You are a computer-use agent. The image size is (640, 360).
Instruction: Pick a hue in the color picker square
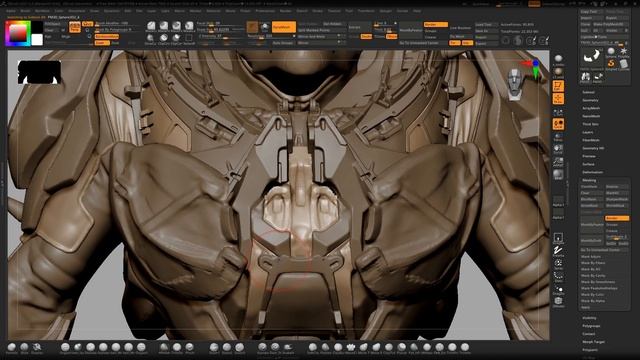[x=18, y=33]
